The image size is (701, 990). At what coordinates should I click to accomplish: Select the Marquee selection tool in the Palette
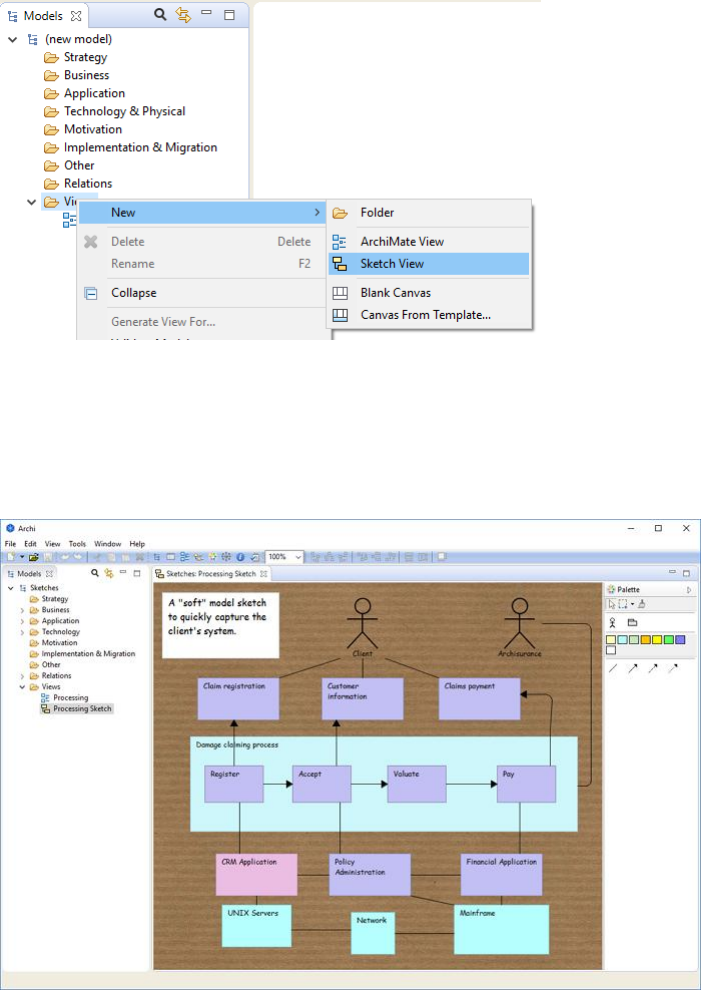click(623, 604)
